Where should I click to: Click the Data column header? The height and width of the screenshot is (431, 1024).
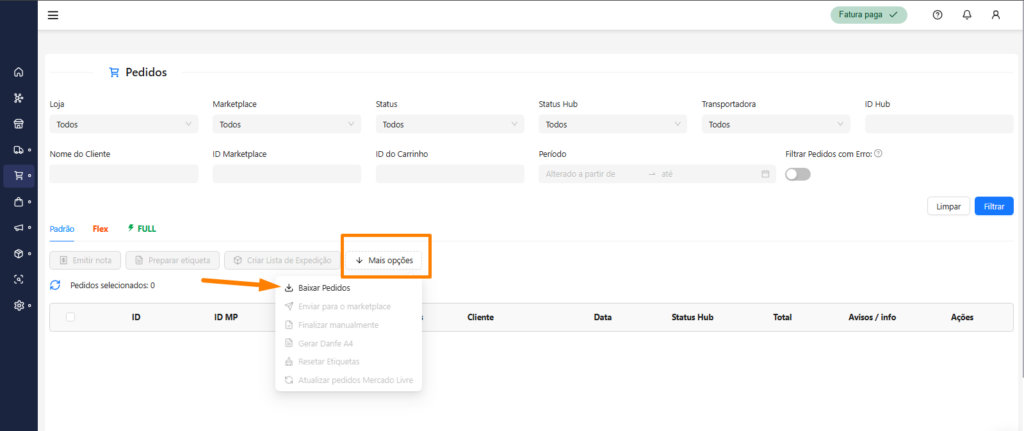pos(603,317)
